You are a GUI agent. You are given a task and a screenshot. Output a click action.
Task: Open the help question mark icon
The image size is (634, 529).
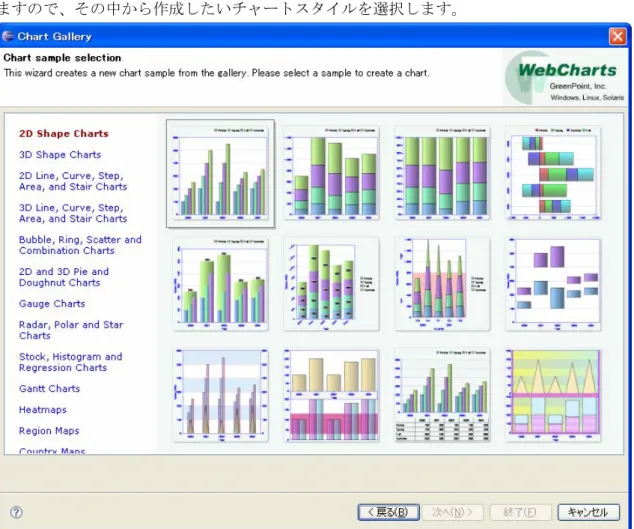[16, 512]
